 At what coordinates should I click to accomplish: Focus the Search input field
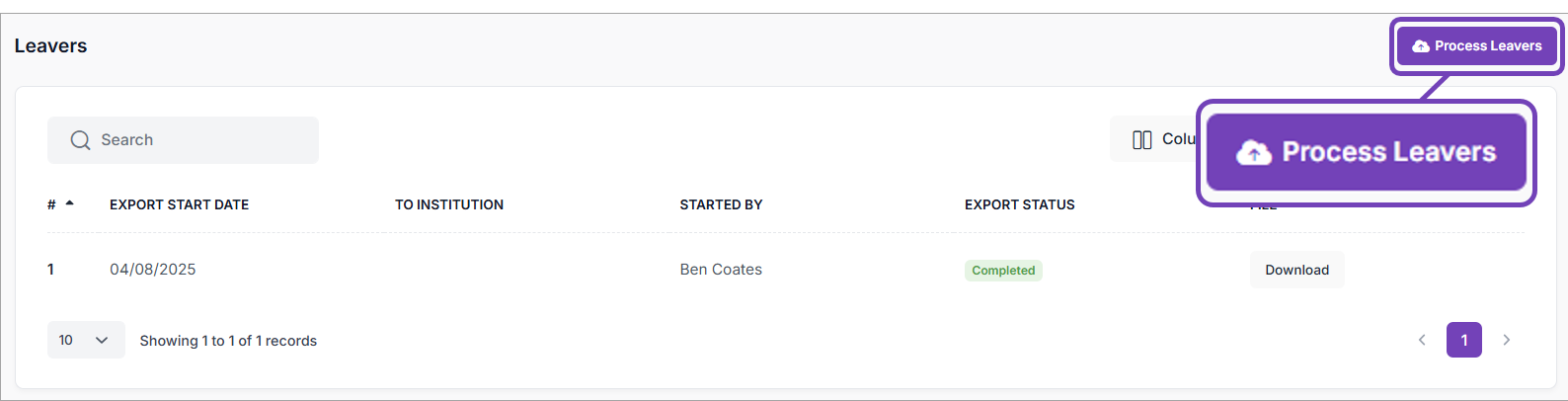(x=197, y=140)
